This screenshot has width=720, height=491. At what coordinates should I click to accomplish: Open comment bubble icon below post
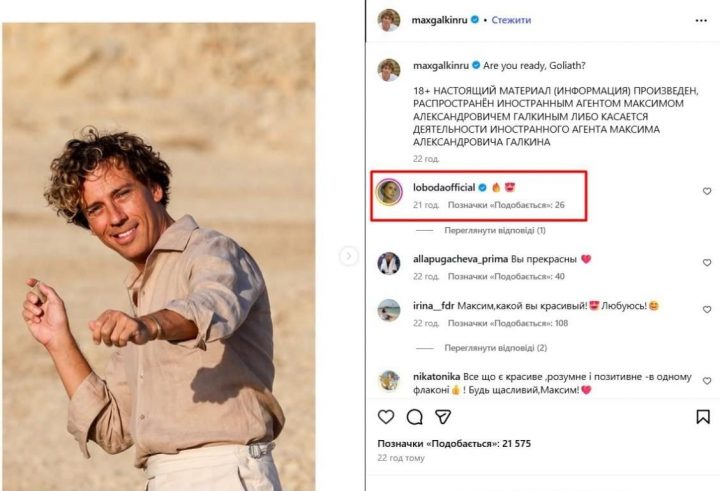pyautogui.click(x=414, y=416)
